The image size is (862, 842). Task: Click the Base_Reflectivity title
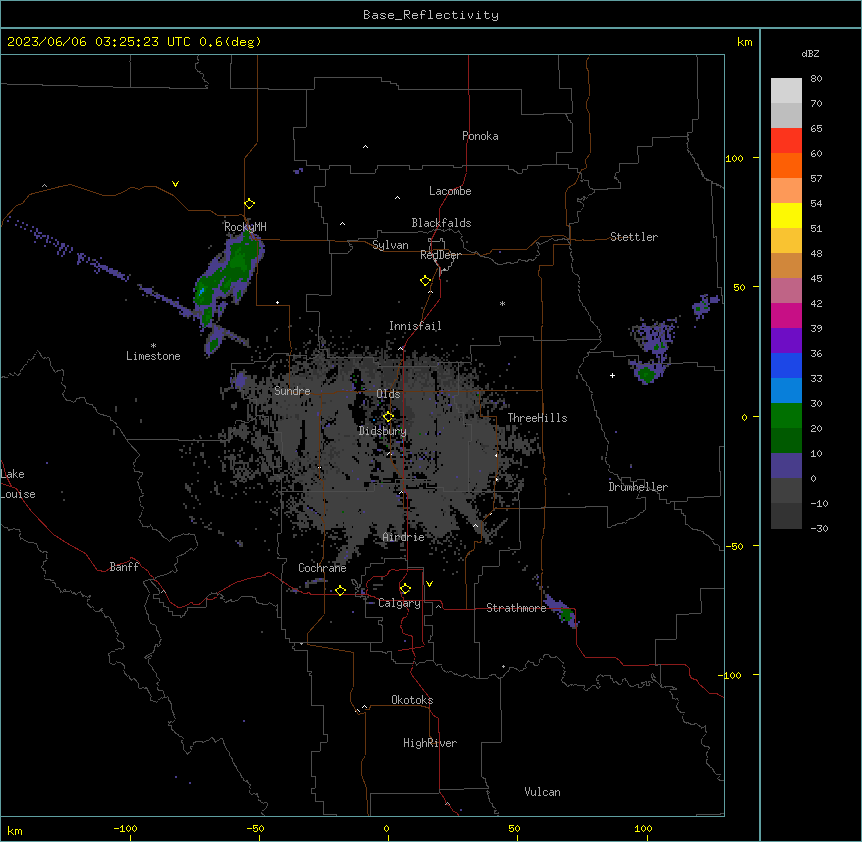click(430, 15)
